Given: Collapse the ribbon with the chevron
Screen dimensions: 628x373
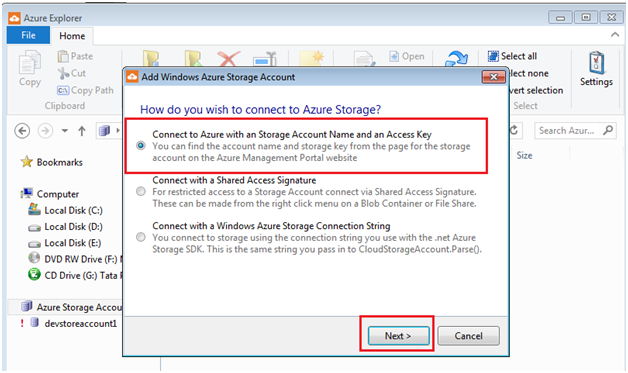Looking at the screenshot, I should pyautogui.click(x=615, y=35).
